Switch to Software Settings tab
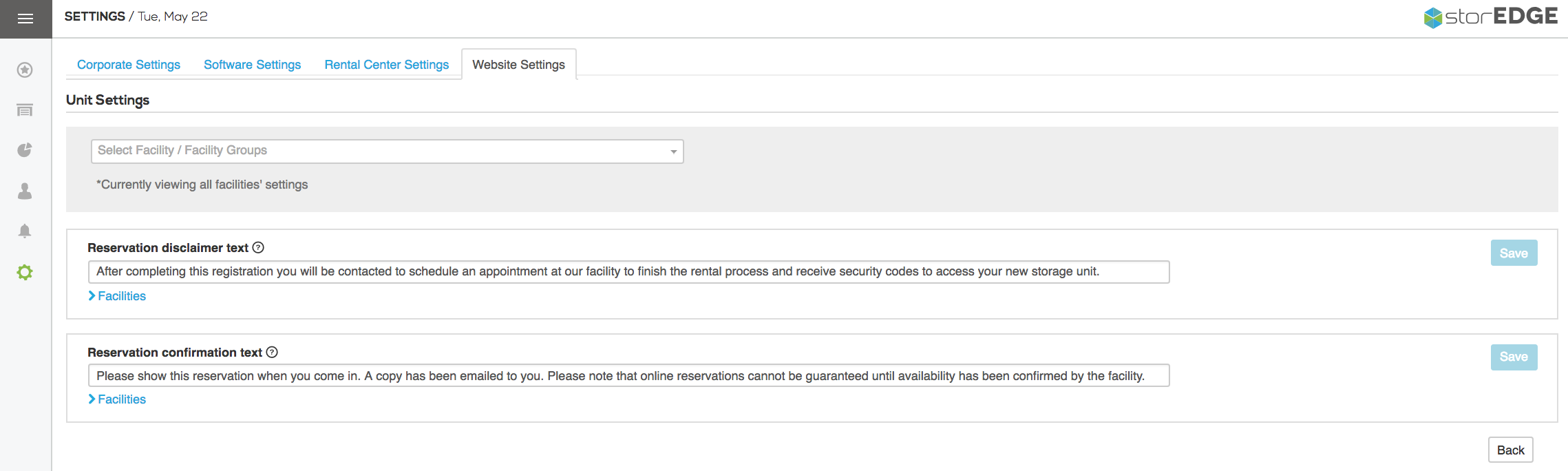 [x=252, y=65]
